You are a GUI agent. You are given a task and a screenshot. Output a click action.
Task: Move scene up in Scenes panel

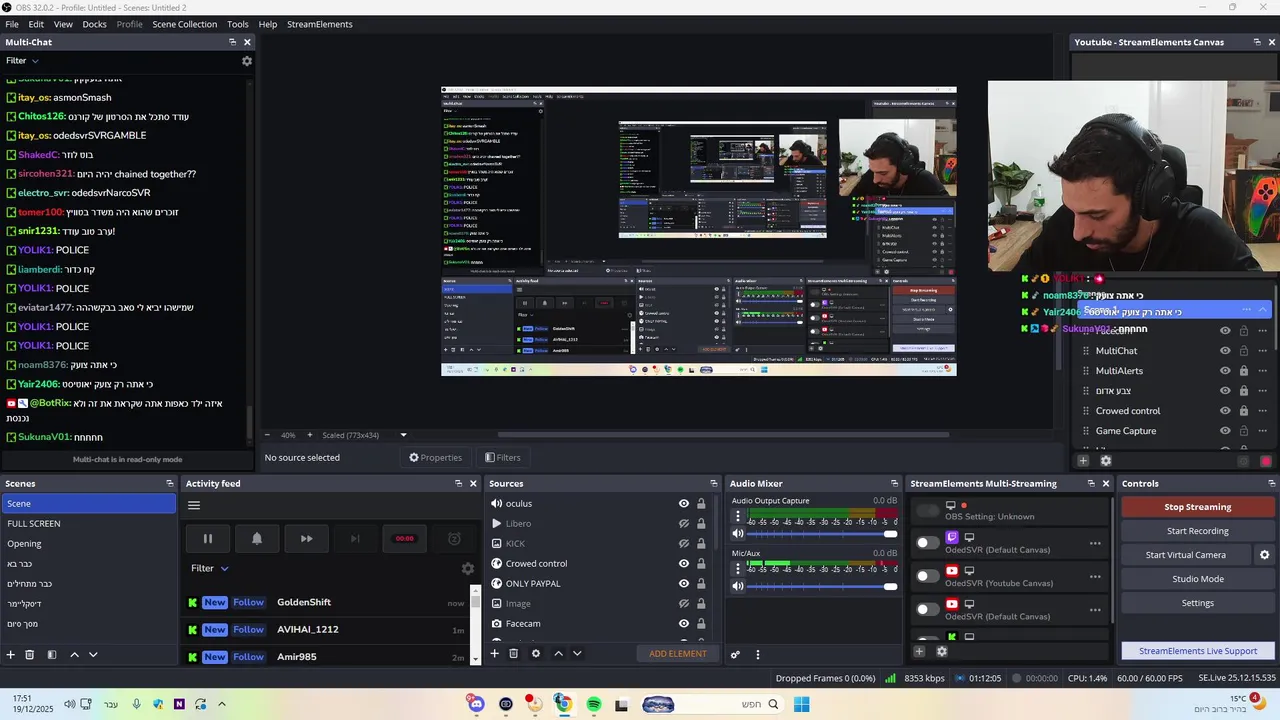click(x=74, y=655)
